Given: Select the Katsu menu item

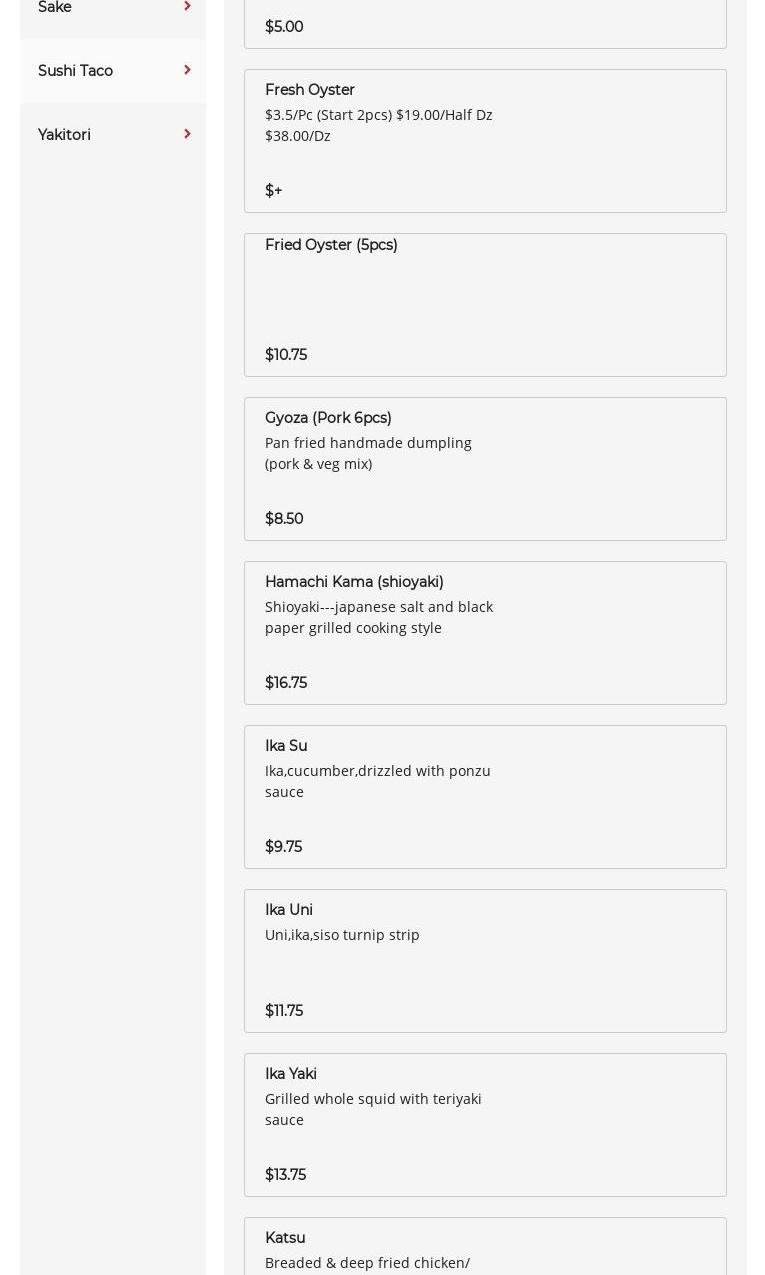Looking at the screenshot, I should tap(485, 1245).
